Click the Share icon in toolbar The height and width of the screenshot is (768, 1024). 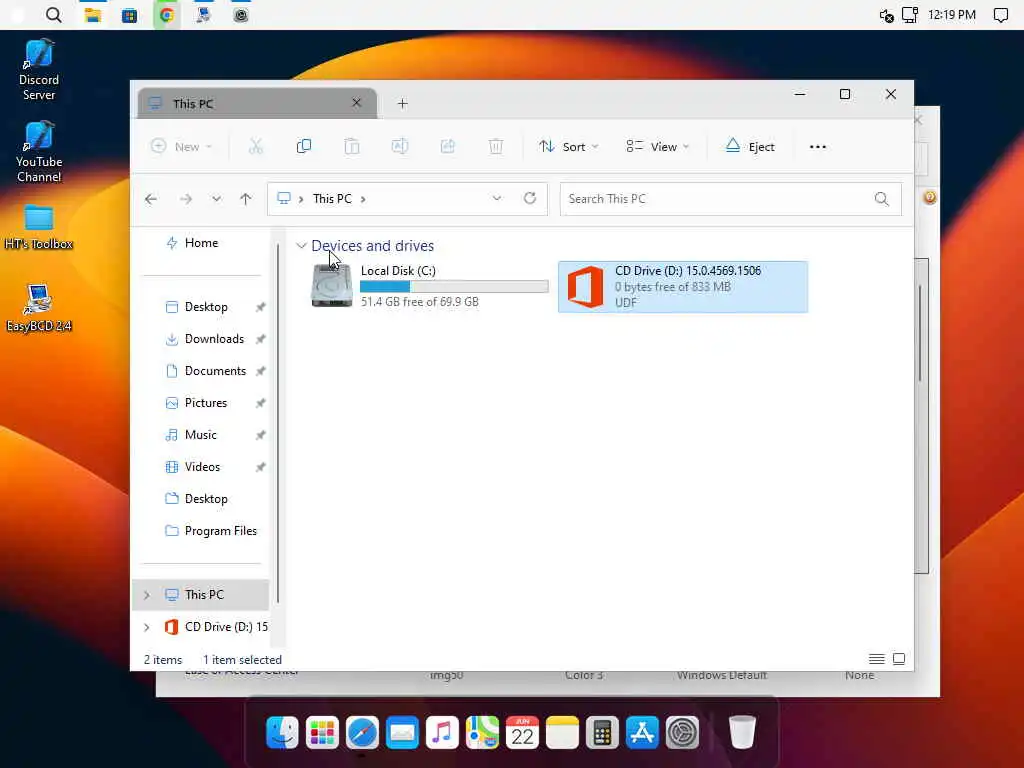click(448, 146)
